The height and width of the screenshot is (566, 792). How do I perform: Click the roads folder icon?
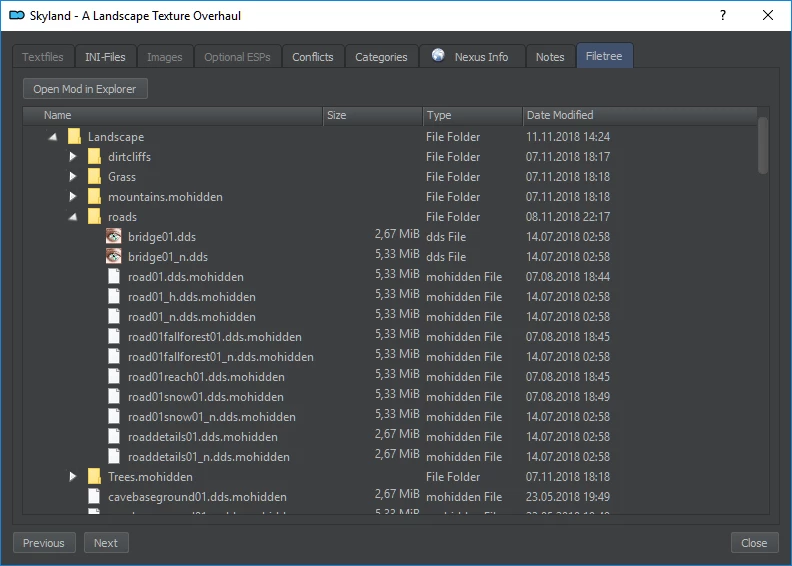click(94, 217)
